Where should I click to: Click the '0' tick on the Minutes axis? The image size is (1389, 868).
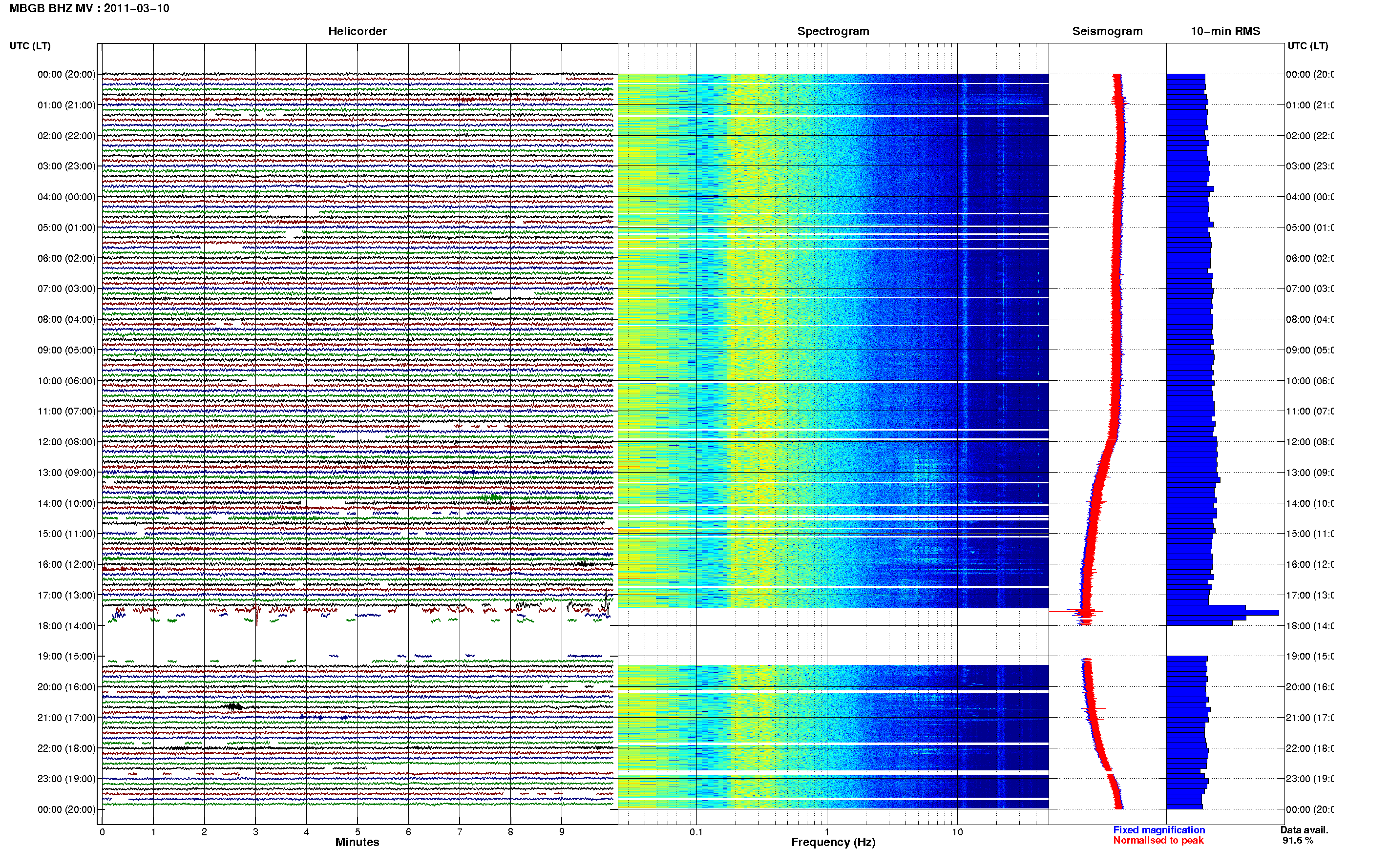[102, 832]
